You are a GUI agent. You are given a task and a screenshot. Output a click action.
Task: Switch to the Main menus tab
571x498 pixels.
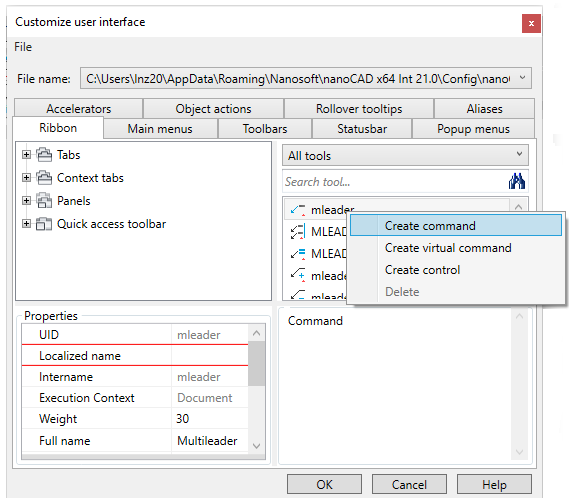(160, 129)
